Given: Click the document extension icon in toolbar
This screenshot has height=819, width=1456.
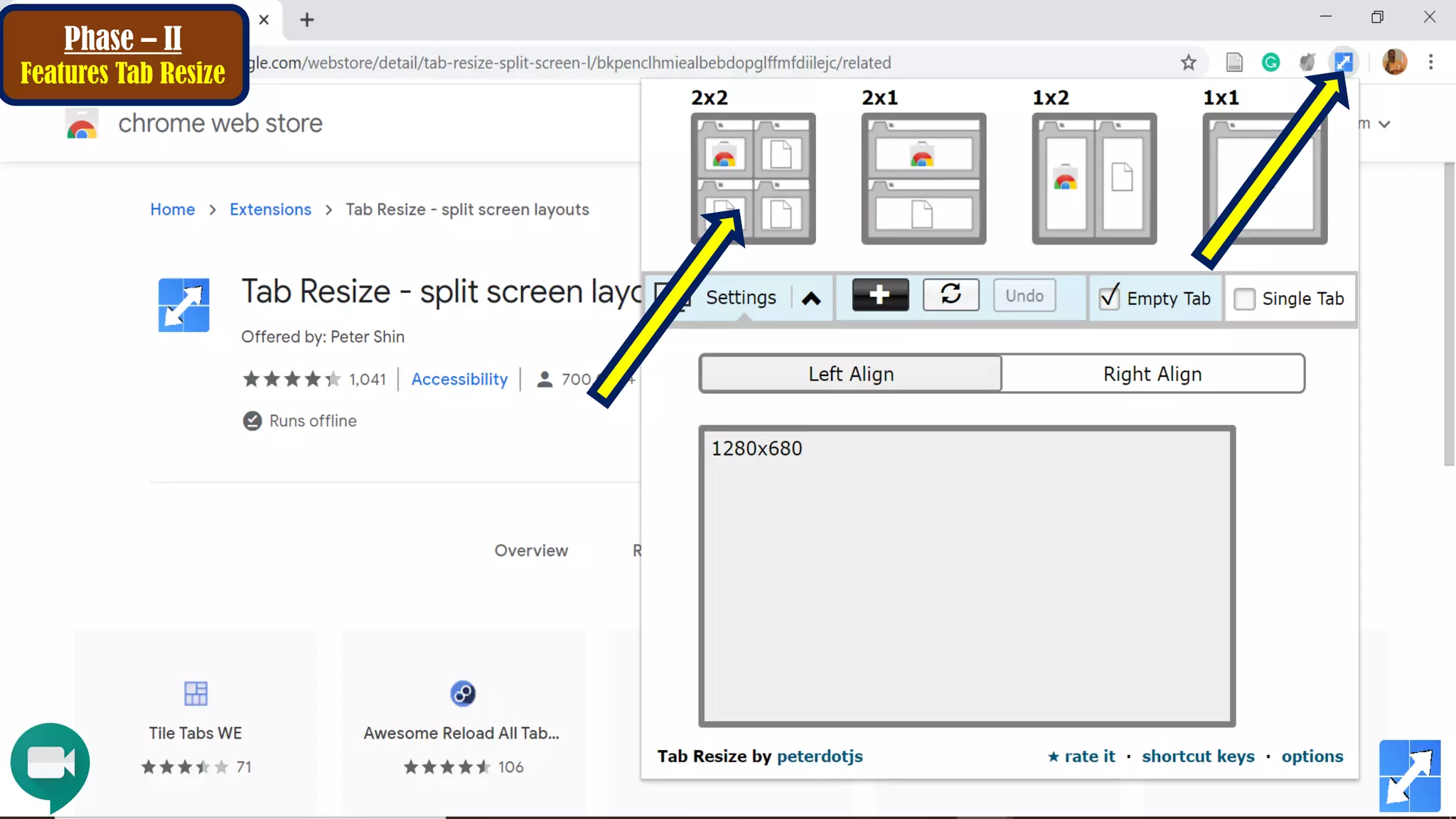Looking at the screenshot, I should 1234,63.
